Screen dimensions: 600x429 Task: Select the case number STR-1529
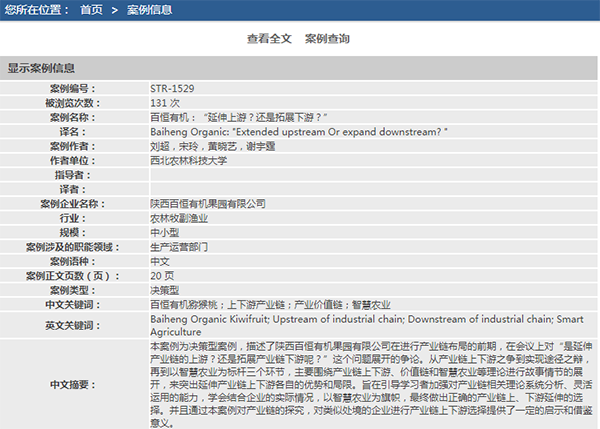[172, 89]
